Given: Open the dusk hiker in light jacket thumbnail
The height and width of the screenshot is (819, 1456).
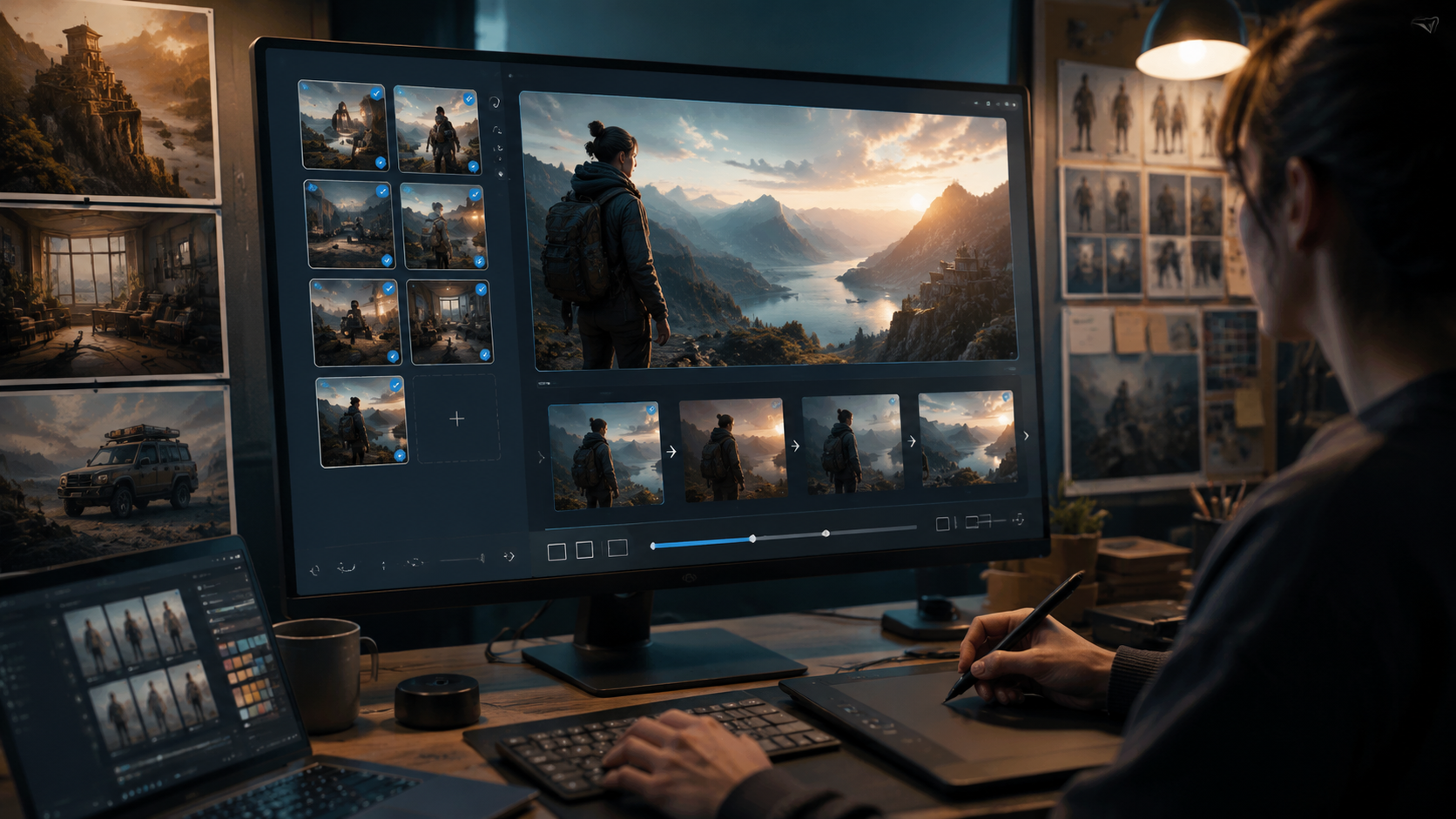Looking at the screenshot, I should pos(443,225).
